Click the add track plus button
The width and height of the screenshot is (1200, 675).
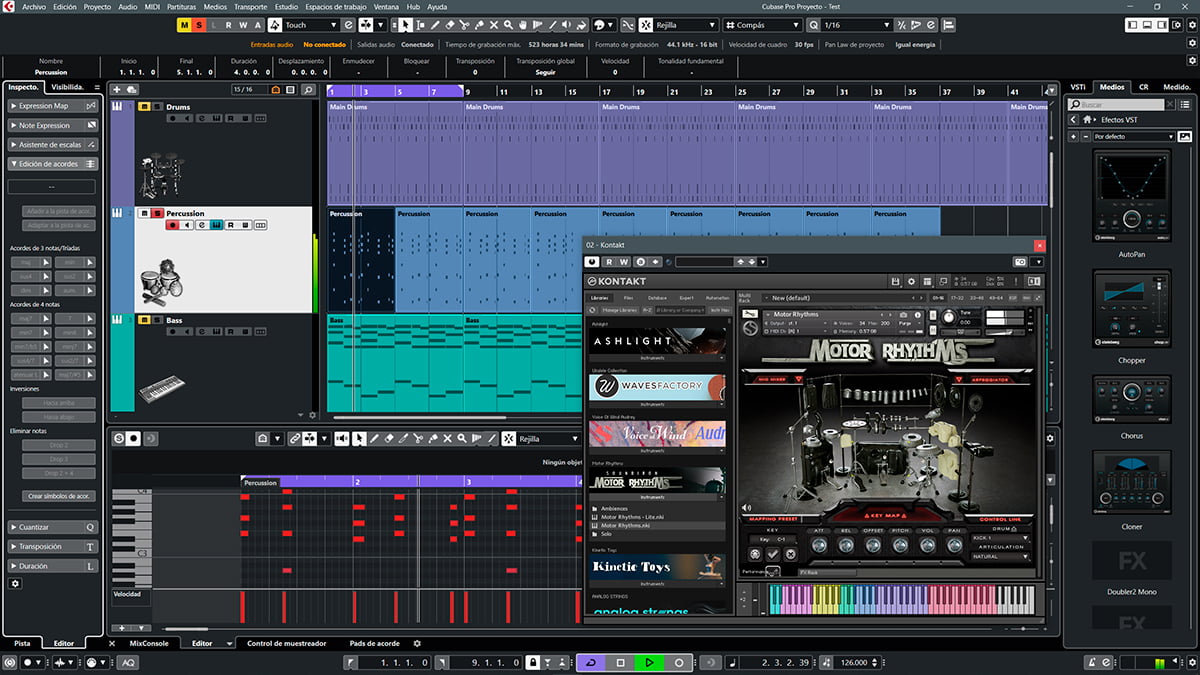click(117, 89)
